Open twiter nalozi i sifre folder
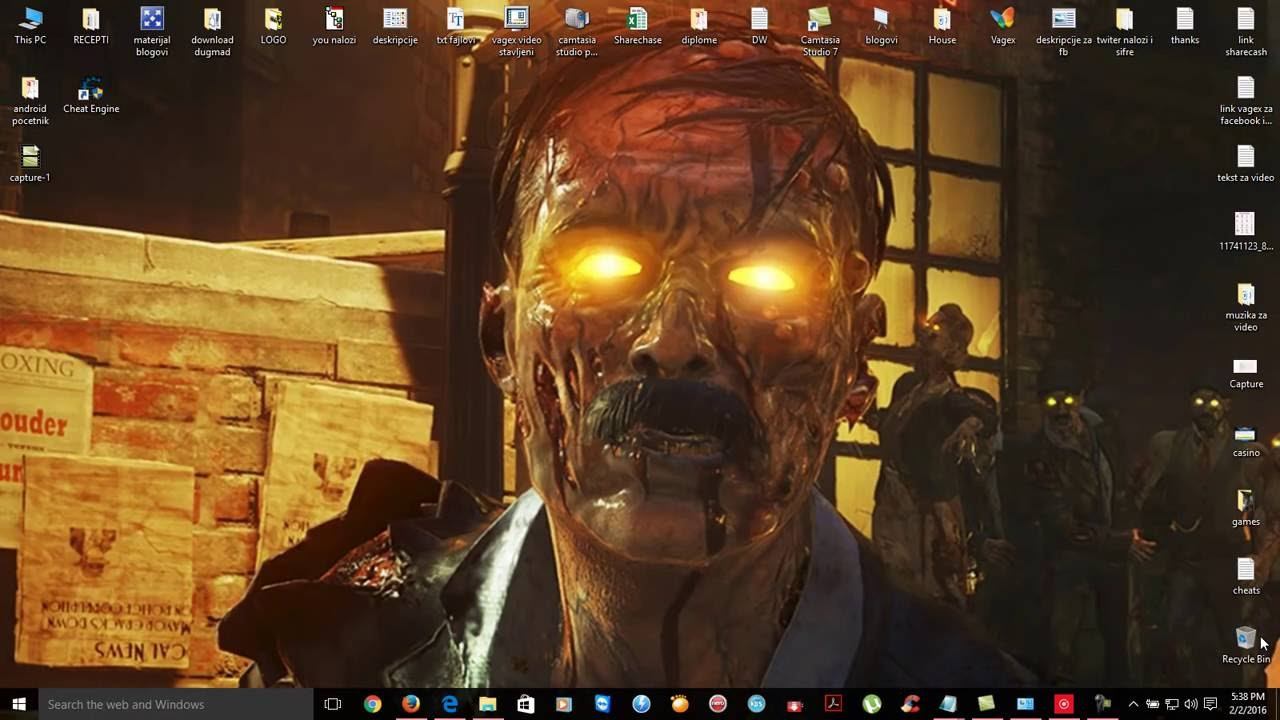The height and width of the screenshot is (720, 1280). click(x=1124, y=32)
